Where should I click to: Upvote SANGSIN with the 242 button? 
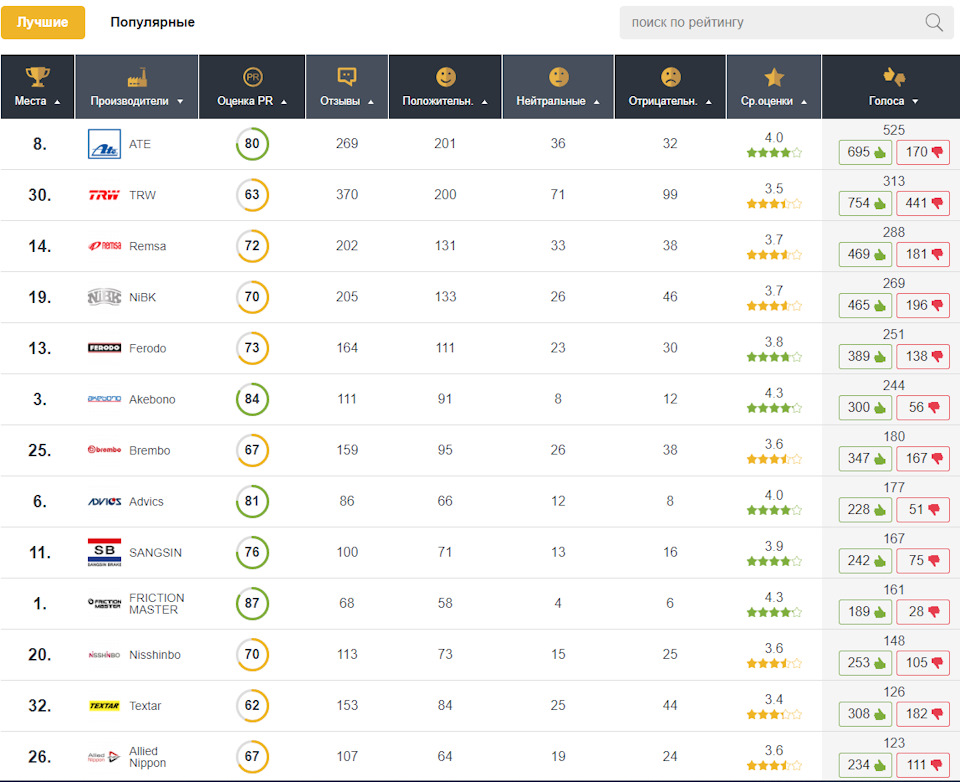coord(865,560)
